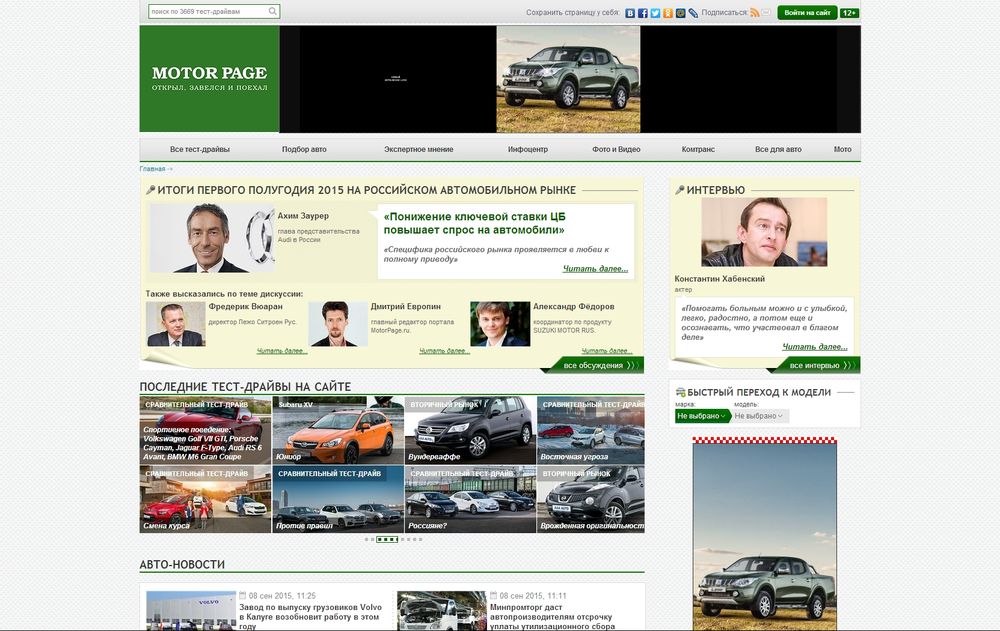Open the Россияне? test-drive tile
Screen dimensions: 1000x631
(471, 499)
